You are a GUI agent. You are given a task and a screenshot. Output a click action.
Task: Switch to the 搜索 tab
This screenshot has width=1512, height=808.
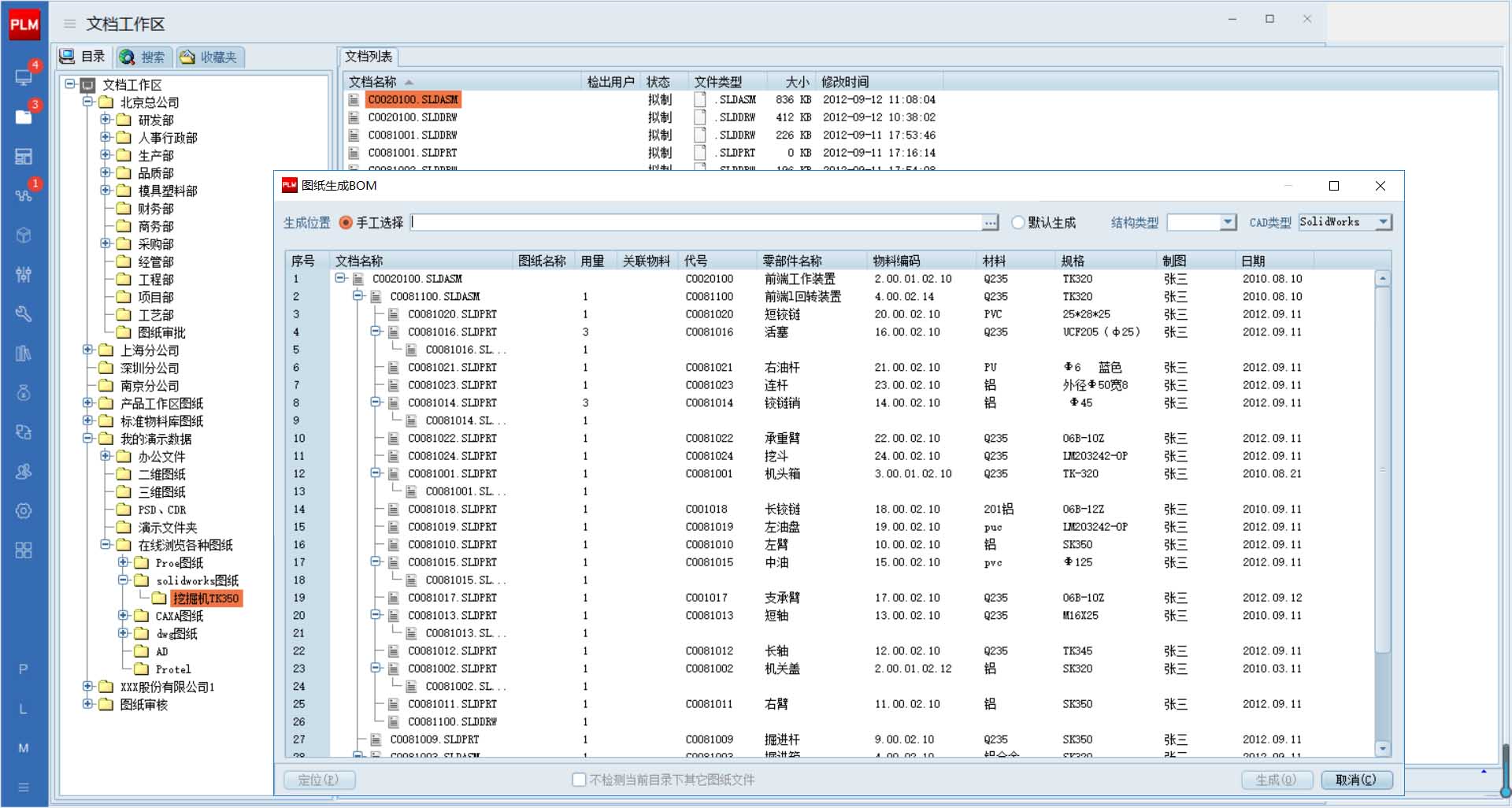(144, 57)
